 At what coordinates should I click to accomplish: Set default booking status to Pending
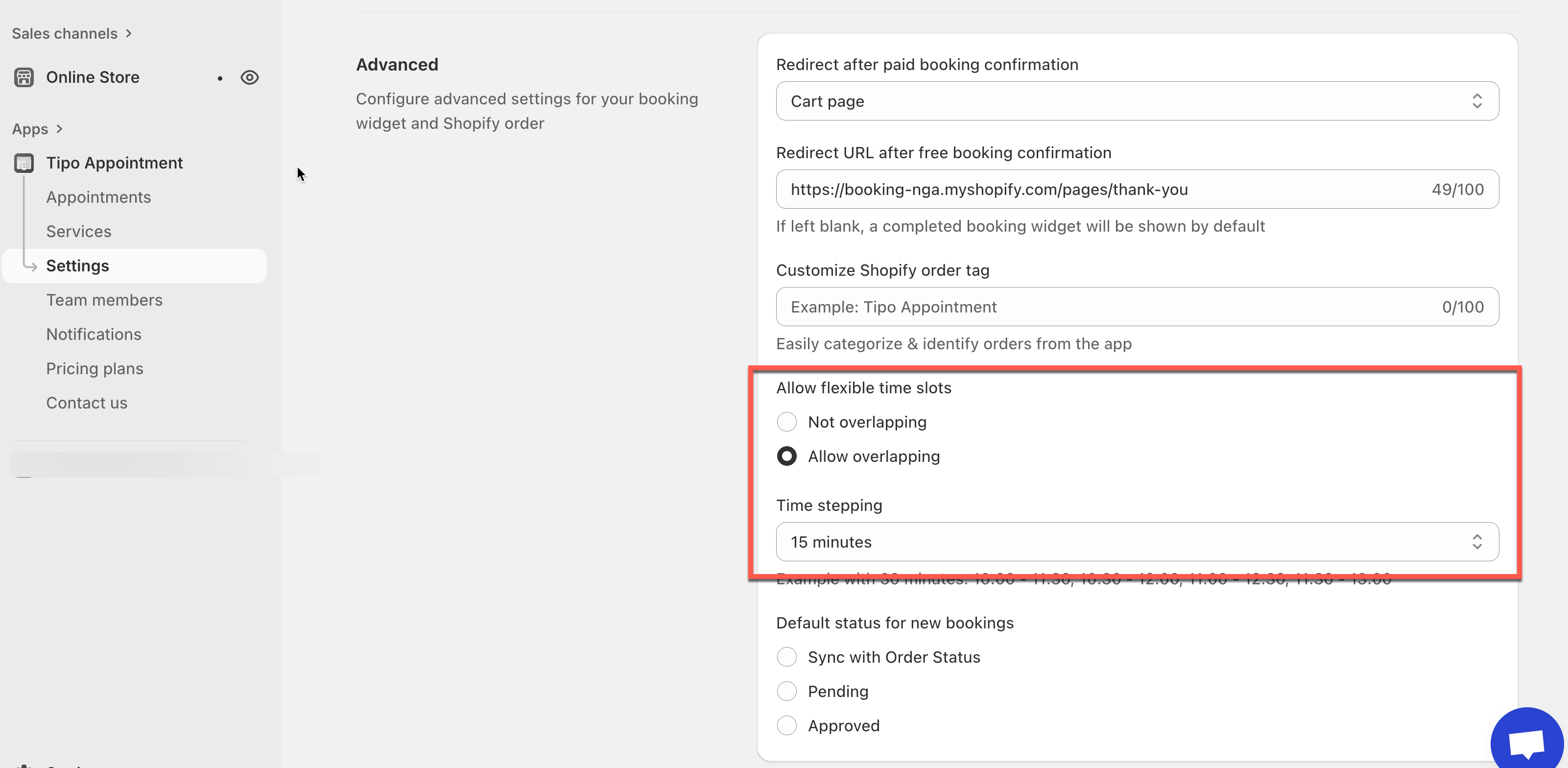(x=786, y=691)
